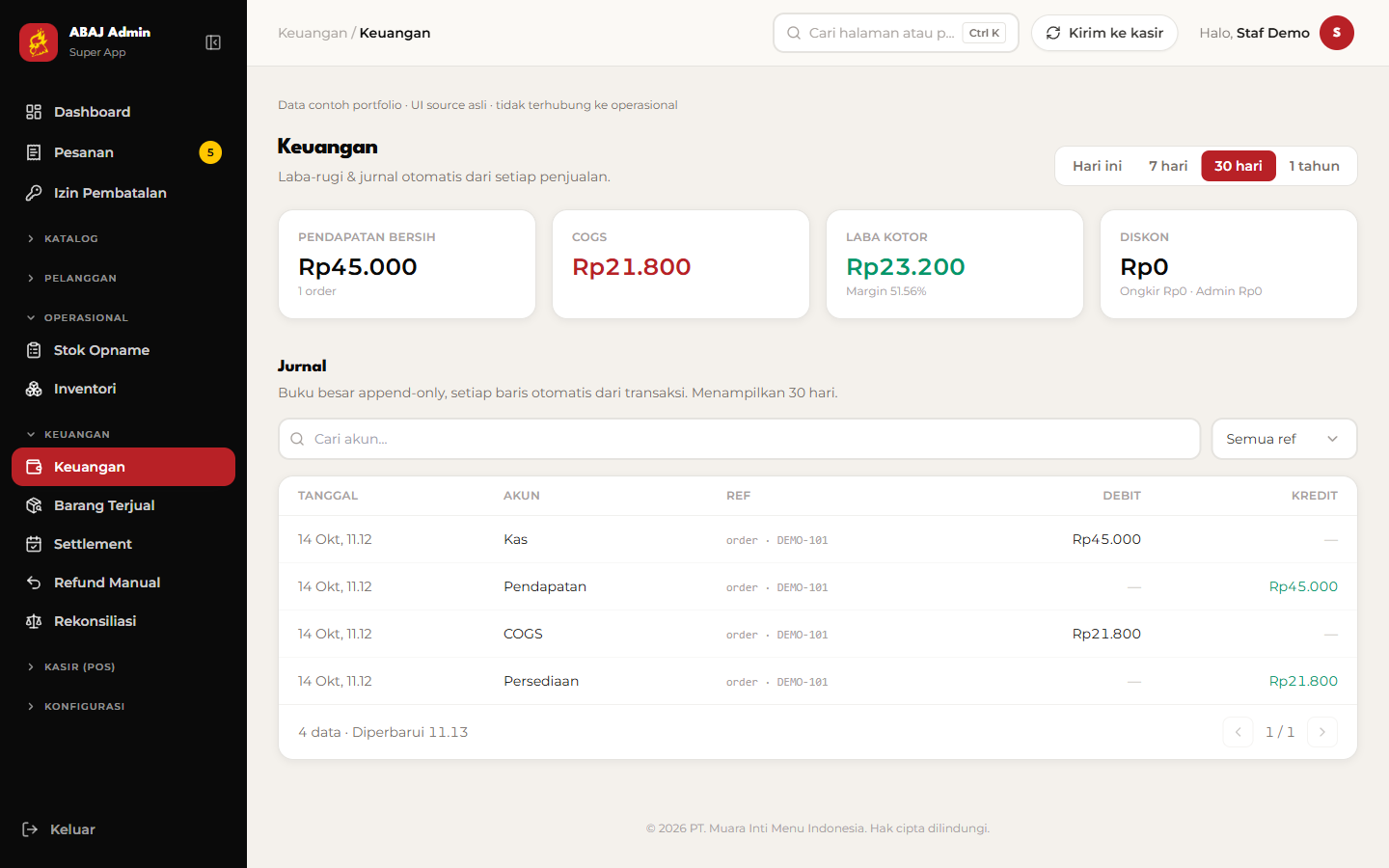Viewport: 1389px width, 868px height.
Task: Log out via Keluar
Action: (x=123, y=829)
